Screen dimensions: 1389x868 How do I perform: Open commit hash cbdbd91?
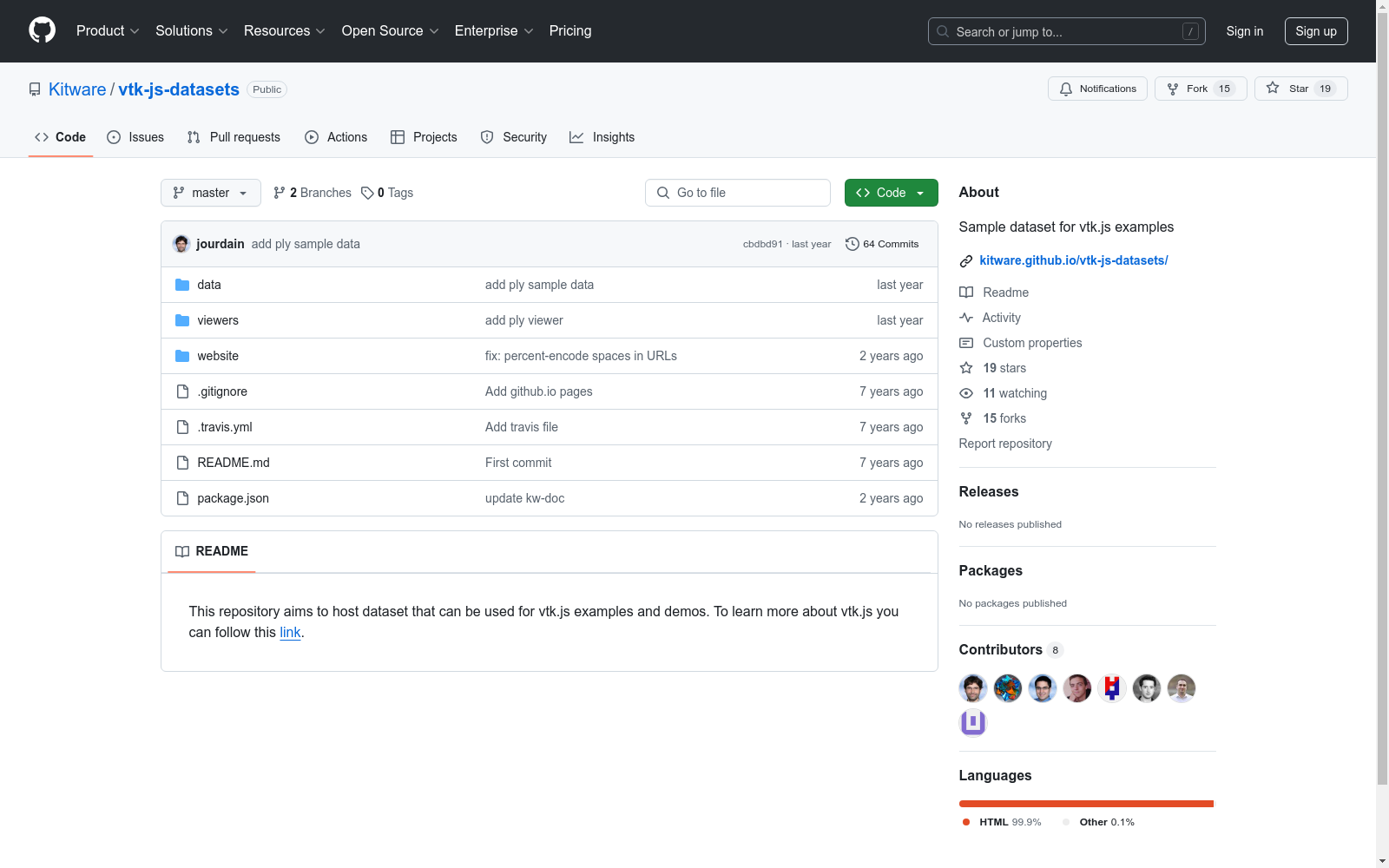click(762, 244)
